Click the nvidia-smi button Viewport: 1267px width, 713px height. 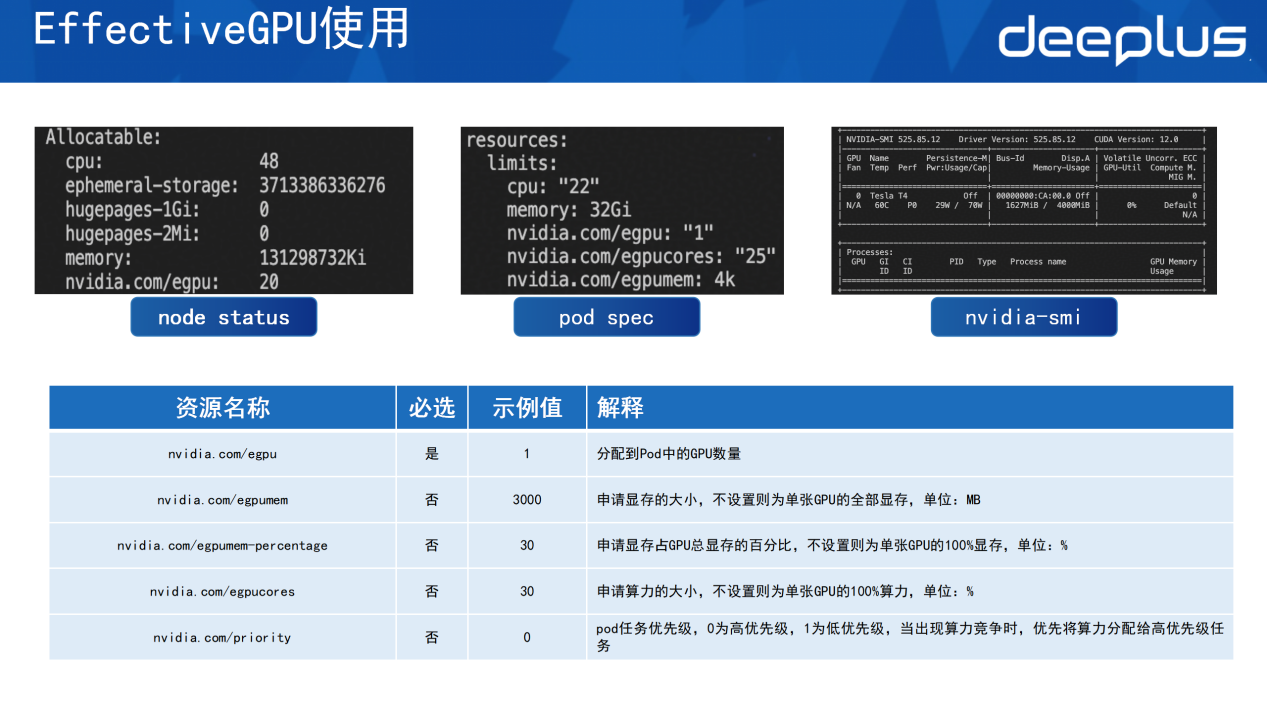1023,317
